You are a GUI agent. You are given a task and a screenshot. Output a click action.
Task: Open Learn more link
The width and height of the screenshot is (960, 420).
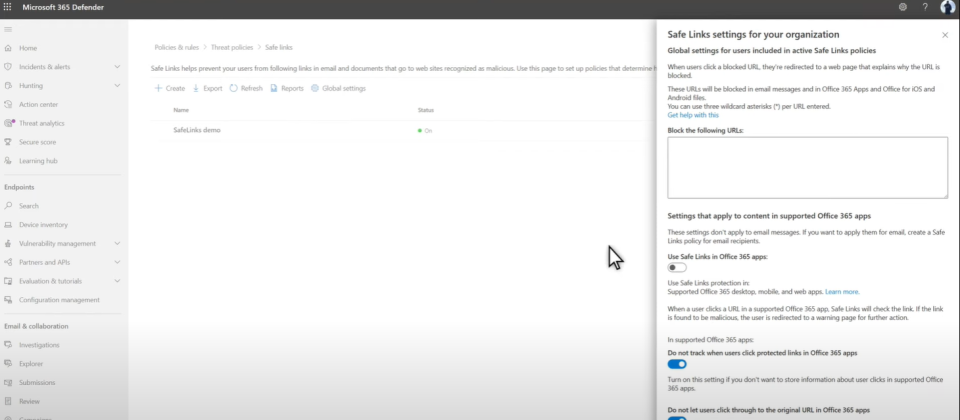842,292
